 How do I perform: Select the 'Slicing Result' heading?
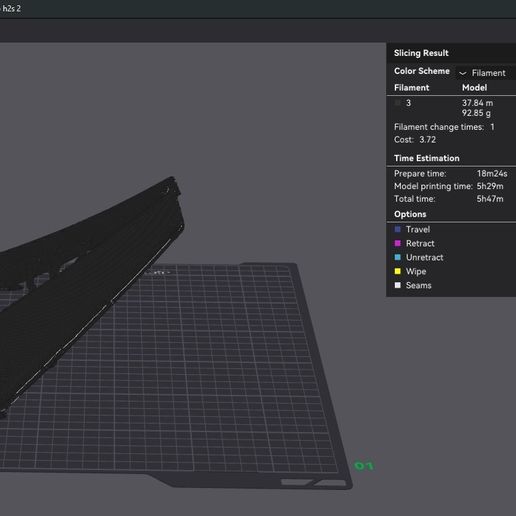pyautogui.click(x=421, y=53)
